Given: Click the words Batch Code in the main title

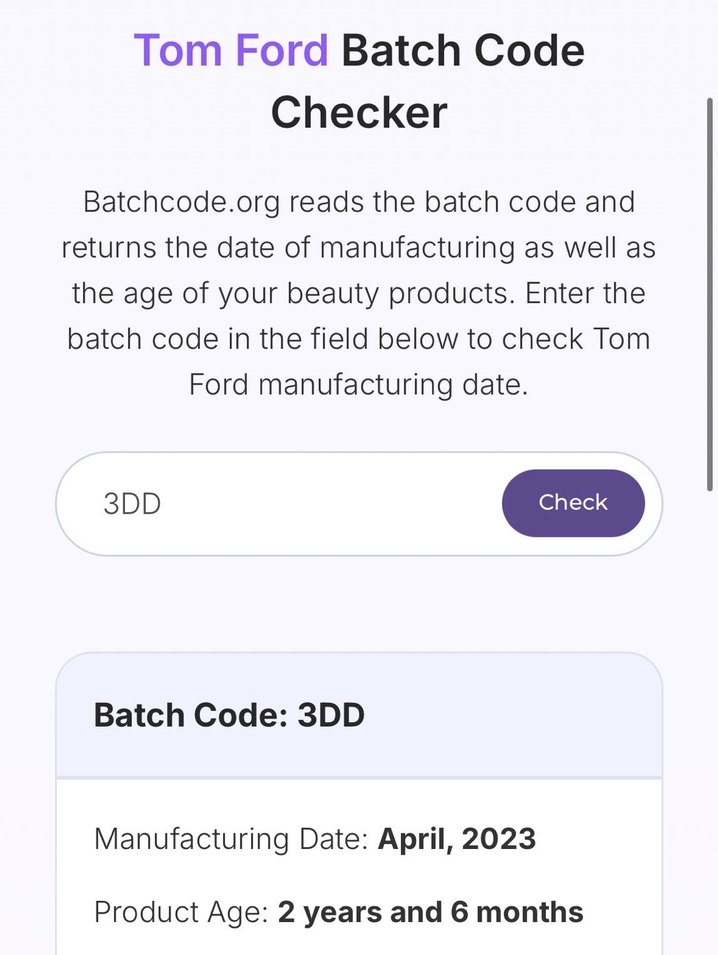Looking at the screenshot, I should [463, 50].
